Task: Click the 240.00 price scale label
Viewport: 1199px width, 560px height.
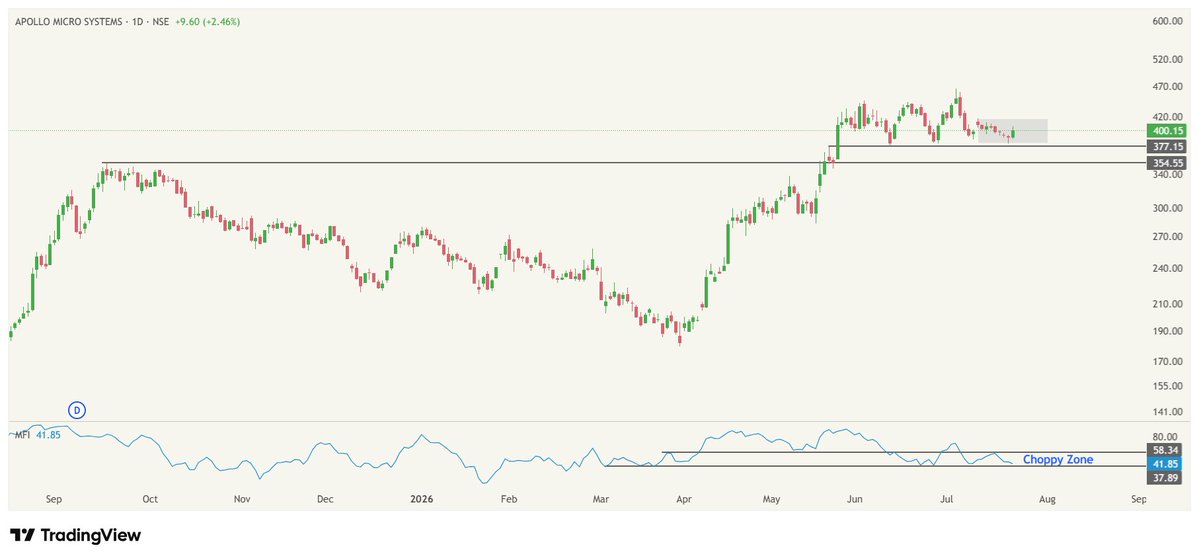Action: (x=1168, y=269)
